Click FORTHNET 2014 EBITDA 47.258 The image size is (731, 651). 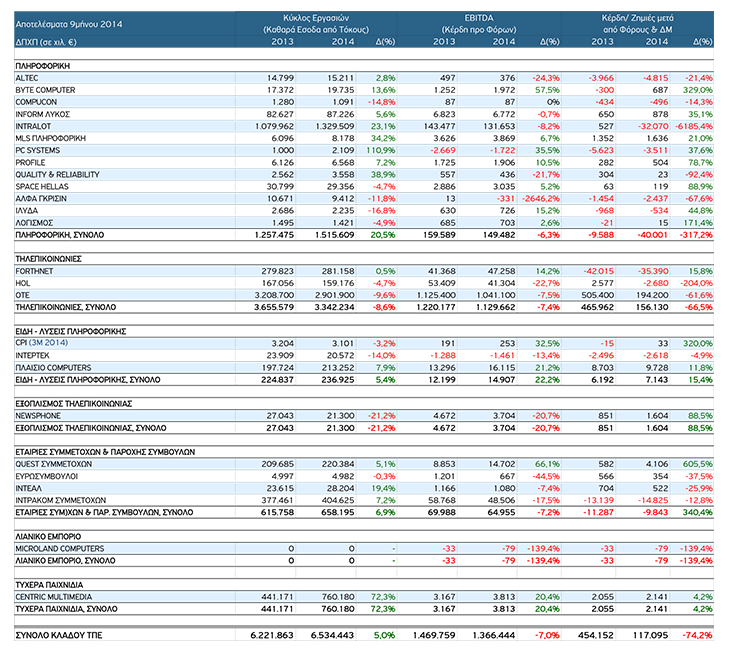[501, 271]
